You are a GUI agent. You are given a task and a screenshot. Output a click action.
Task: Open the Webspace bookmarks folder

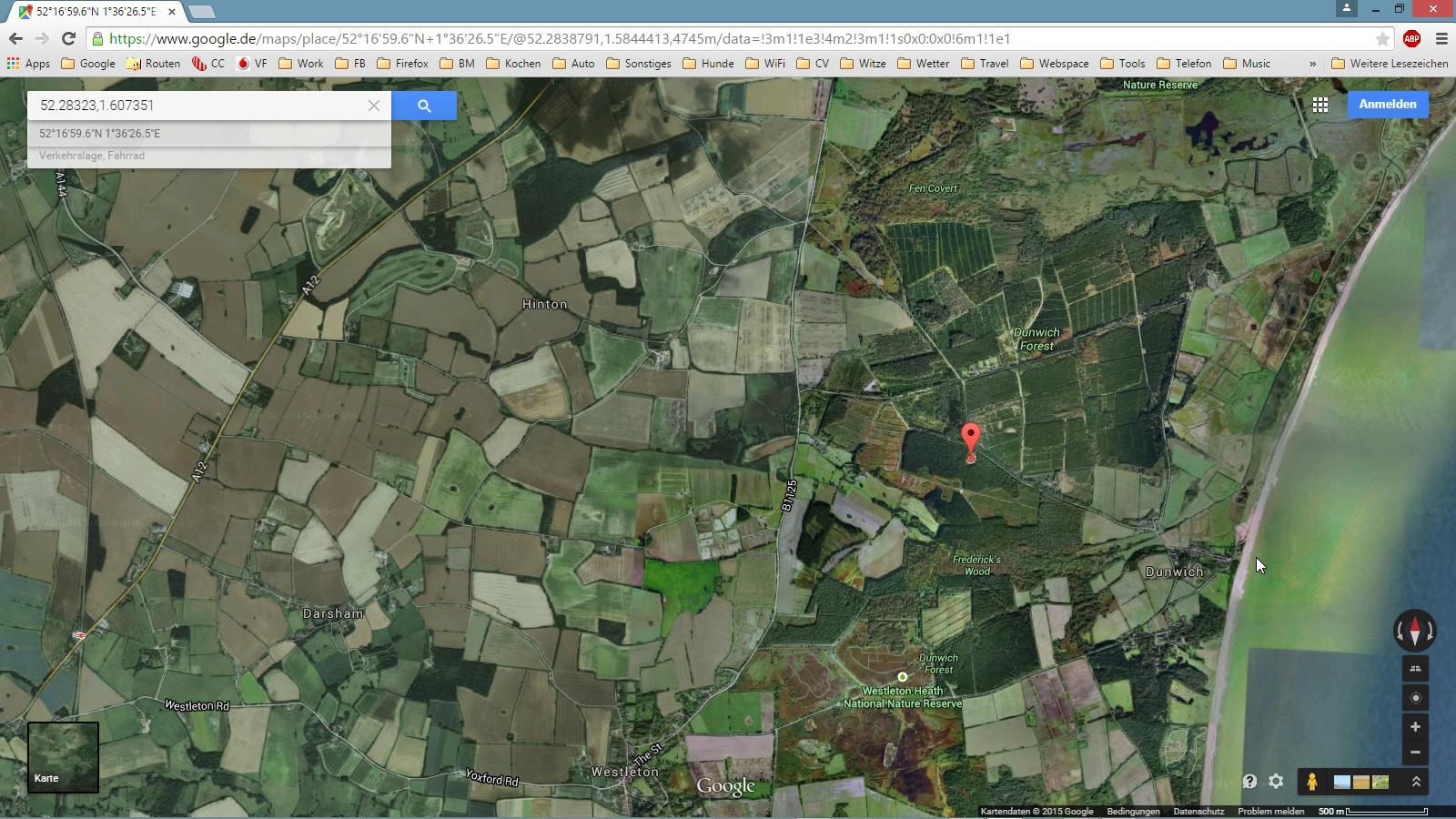(1056, 64)
